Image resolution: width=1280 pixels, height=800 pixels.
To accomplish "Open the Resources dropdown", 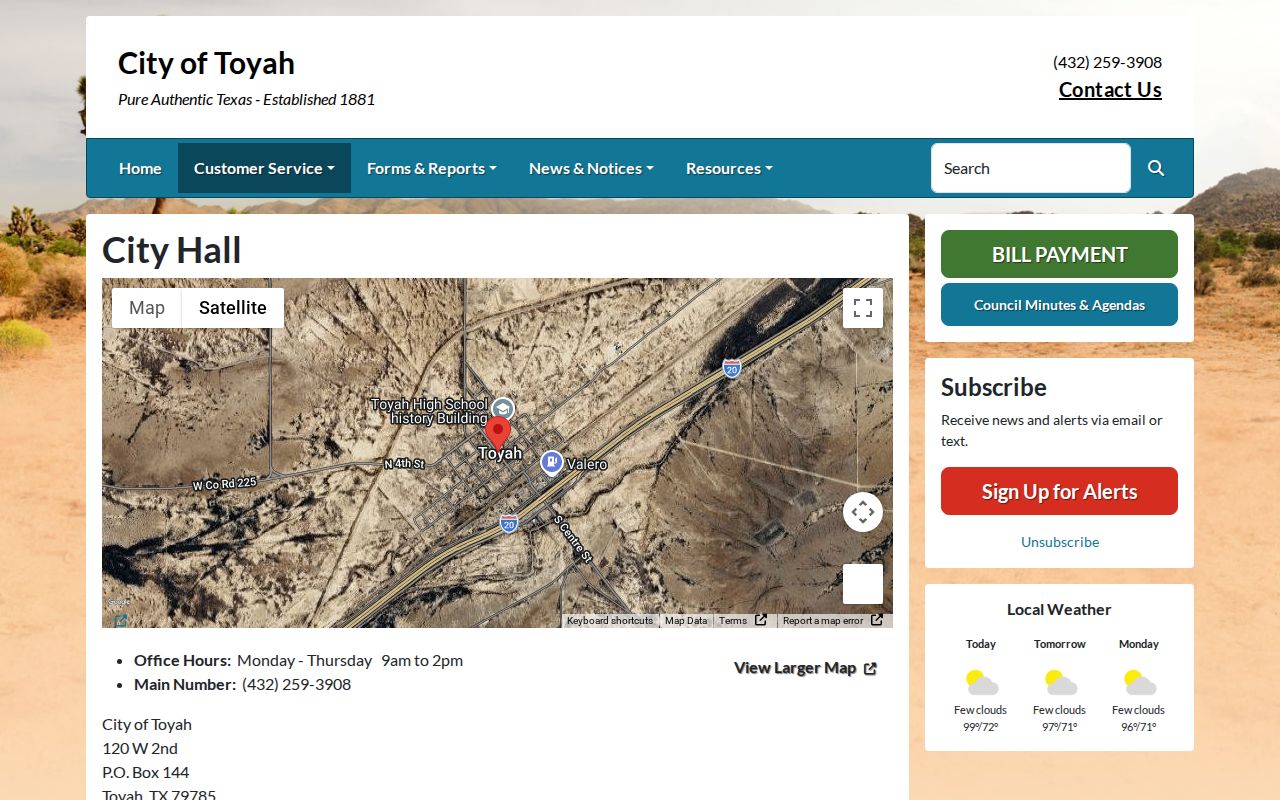I will pyautogui.click(x=729, y=168).
